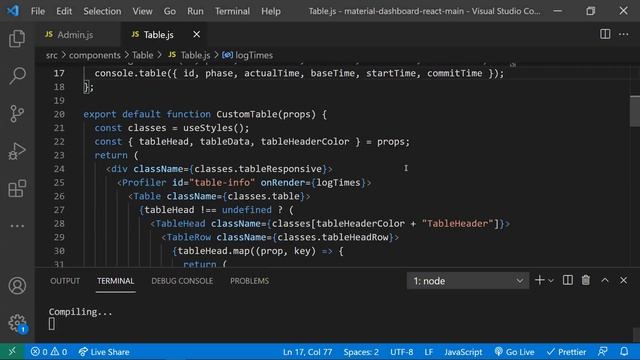Click 'src' in the breadcrumb
This screenshot has height=360, width=640.
[x=51, y=55]
